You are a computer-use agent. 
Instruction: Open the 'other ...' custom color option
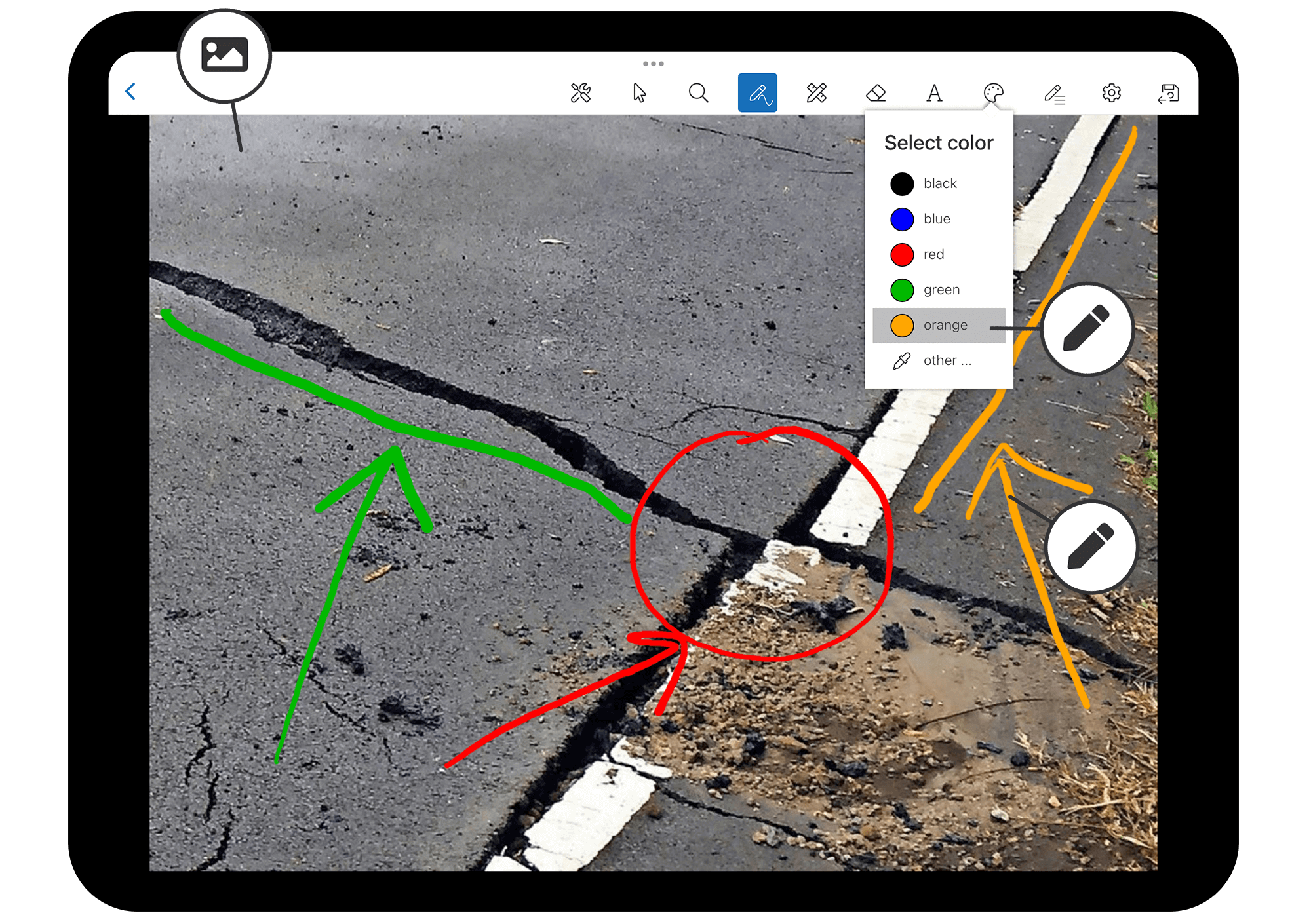939,360
